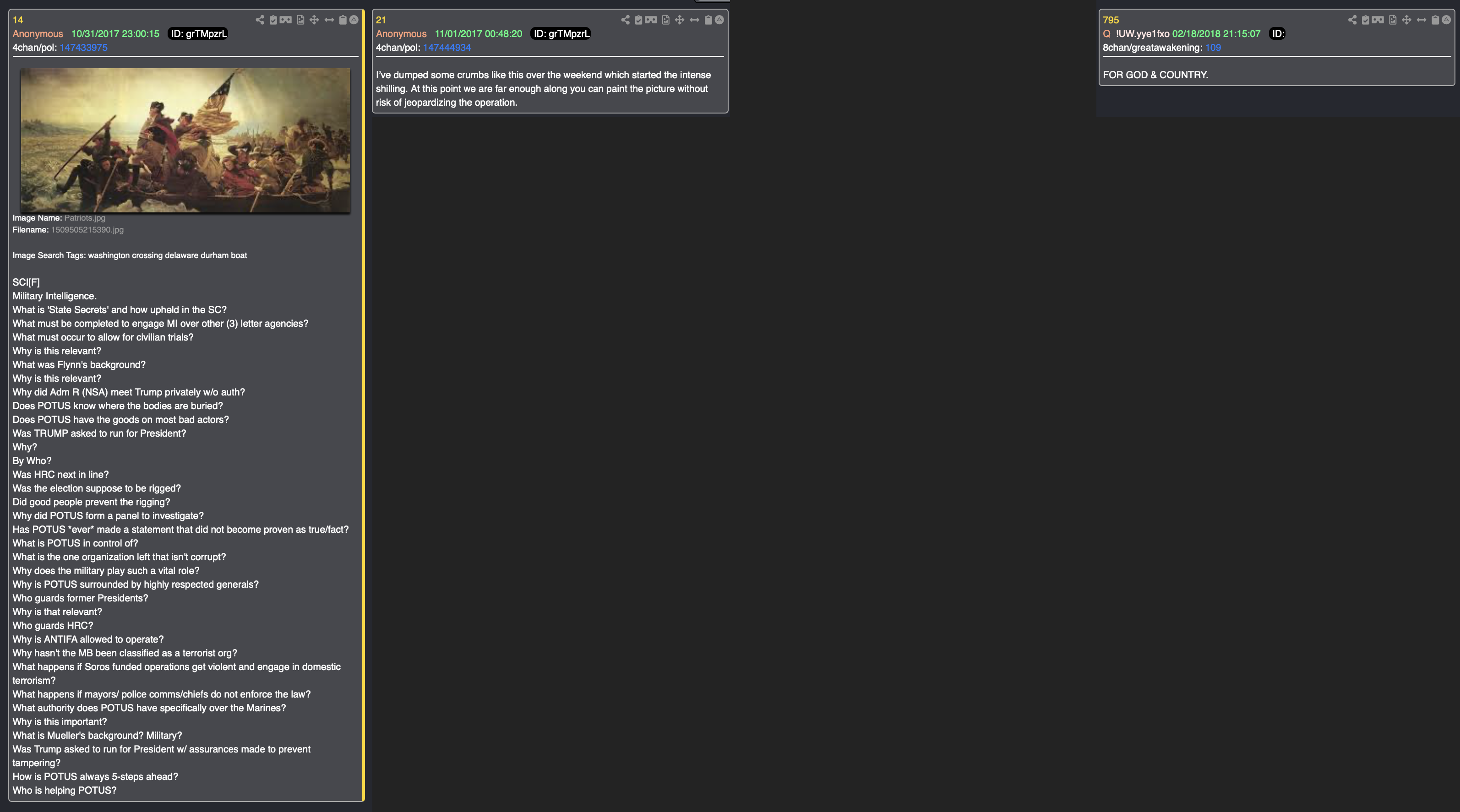The width and height of the screenshot is (1460, 812).
Task: Click 'Why is ANTIFA allowed to operate?' line
Action: click(x=88, y=639)
